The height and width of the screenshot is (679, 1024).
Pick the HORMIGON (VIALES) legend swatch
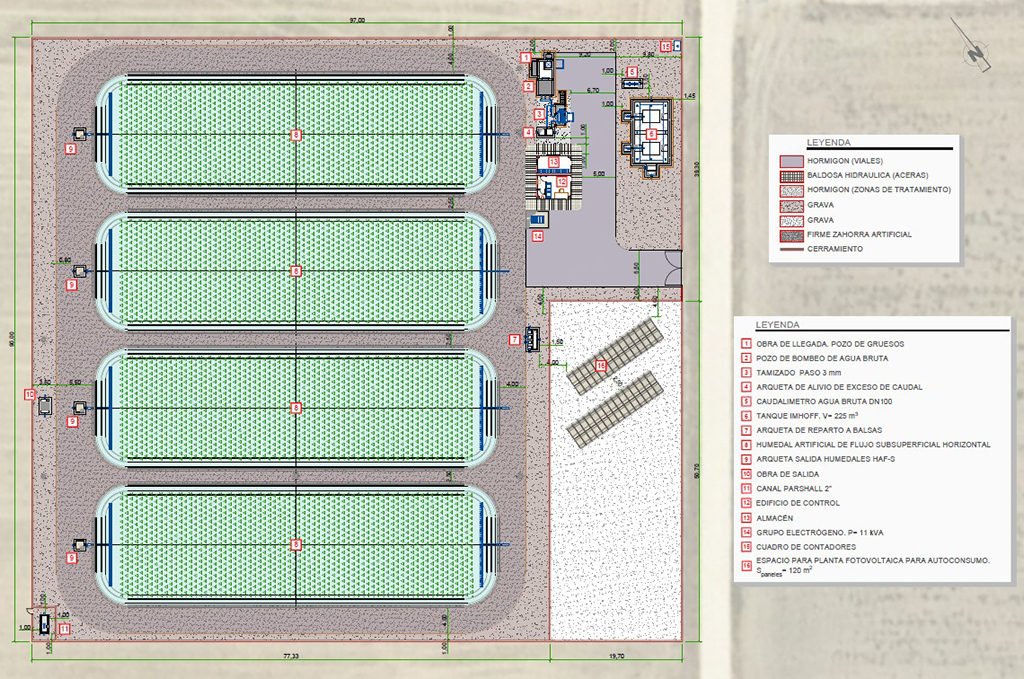coord(792,161)
